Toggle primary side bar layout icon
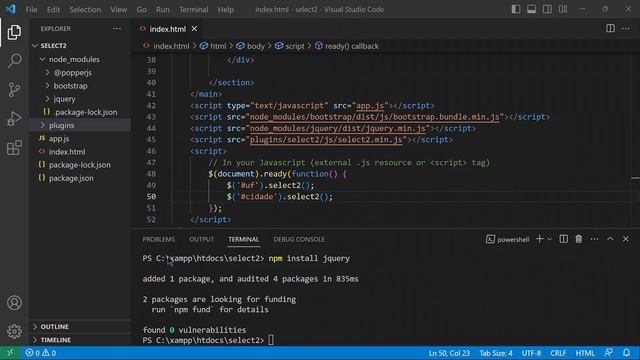The image size is (640, 360). pyautogui.click(x=516, y=9)
